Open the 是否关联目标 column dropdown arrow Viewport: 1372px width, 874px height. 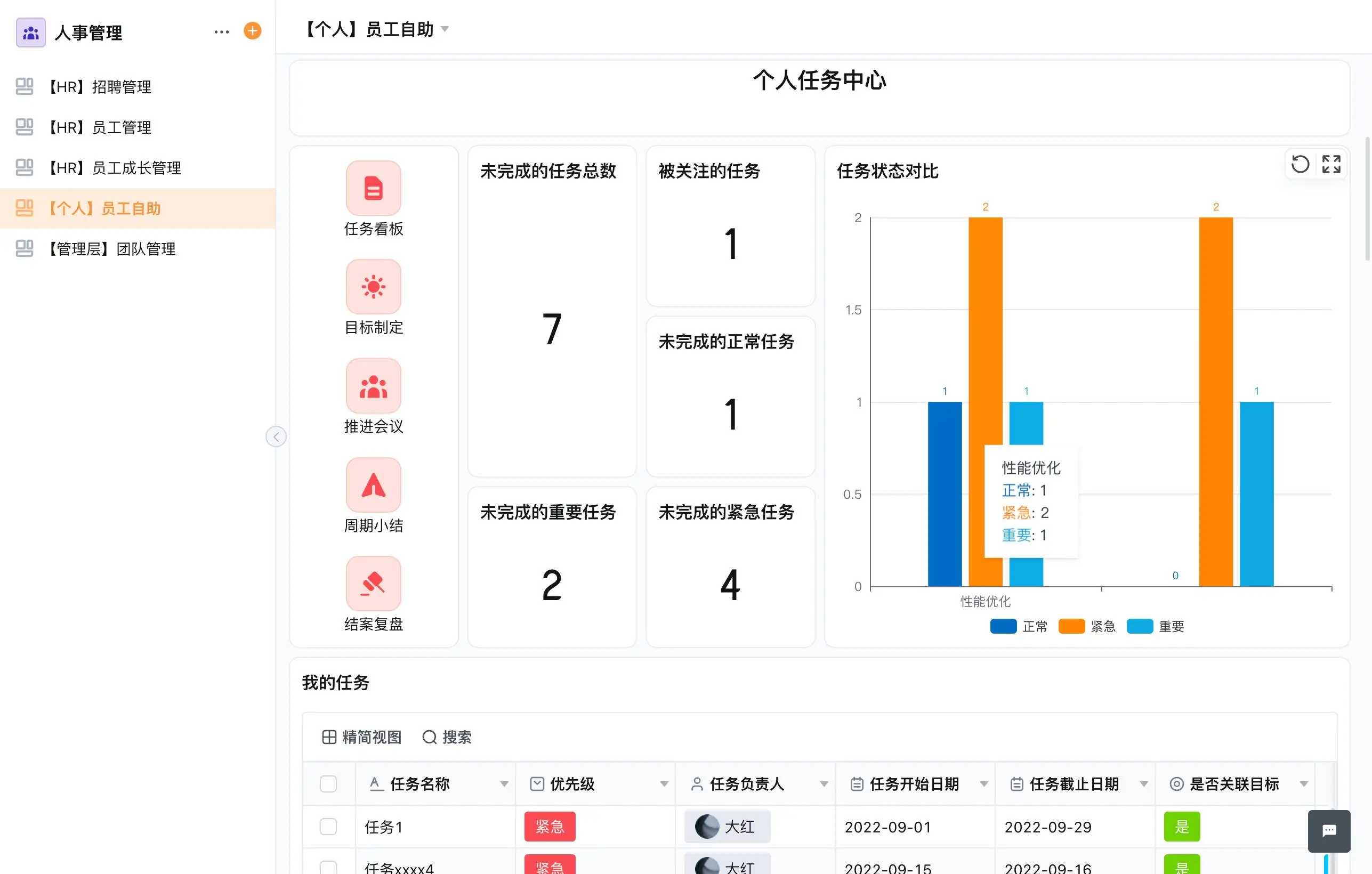point(1304,784)
